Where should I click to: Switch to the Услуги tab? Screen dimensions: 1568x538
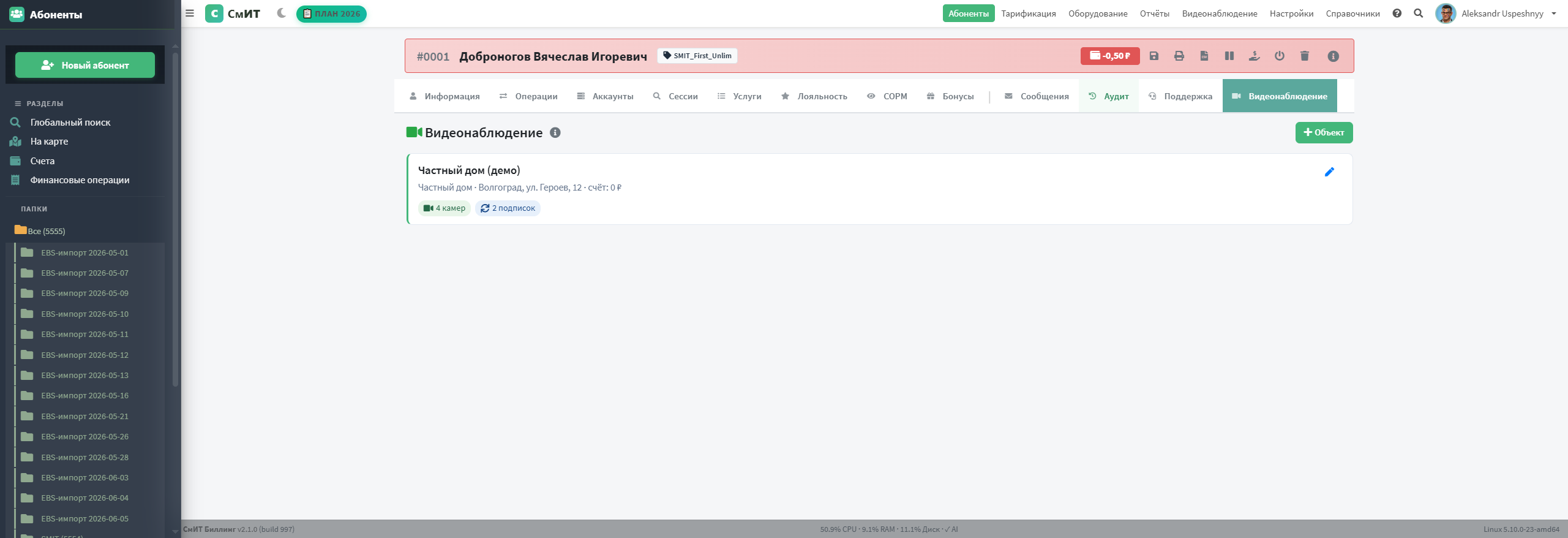tap(740, 96)
